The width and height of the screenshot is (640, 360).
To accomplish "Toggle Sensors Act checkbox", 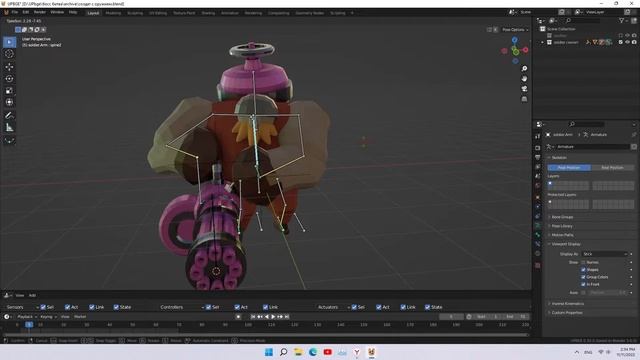I will (67, 307).
